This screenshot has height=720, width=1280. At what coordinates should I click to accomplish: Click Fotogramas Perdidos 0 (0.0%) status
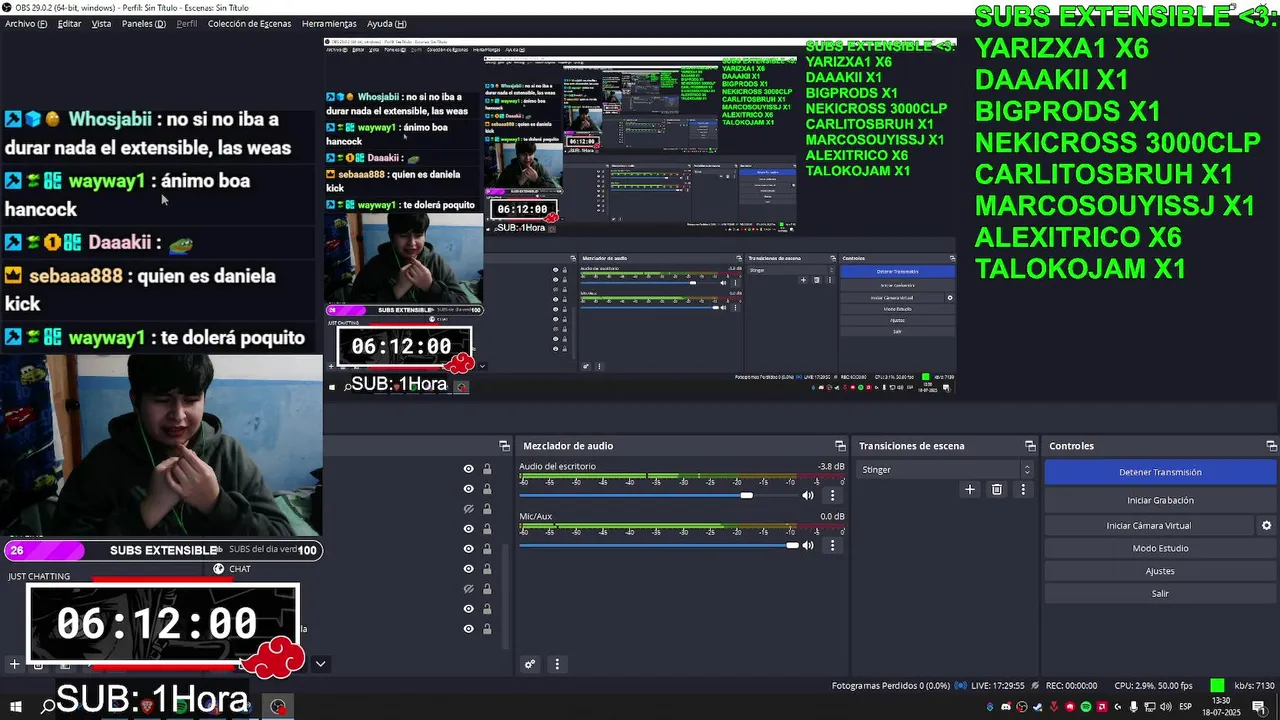[890, 685]
